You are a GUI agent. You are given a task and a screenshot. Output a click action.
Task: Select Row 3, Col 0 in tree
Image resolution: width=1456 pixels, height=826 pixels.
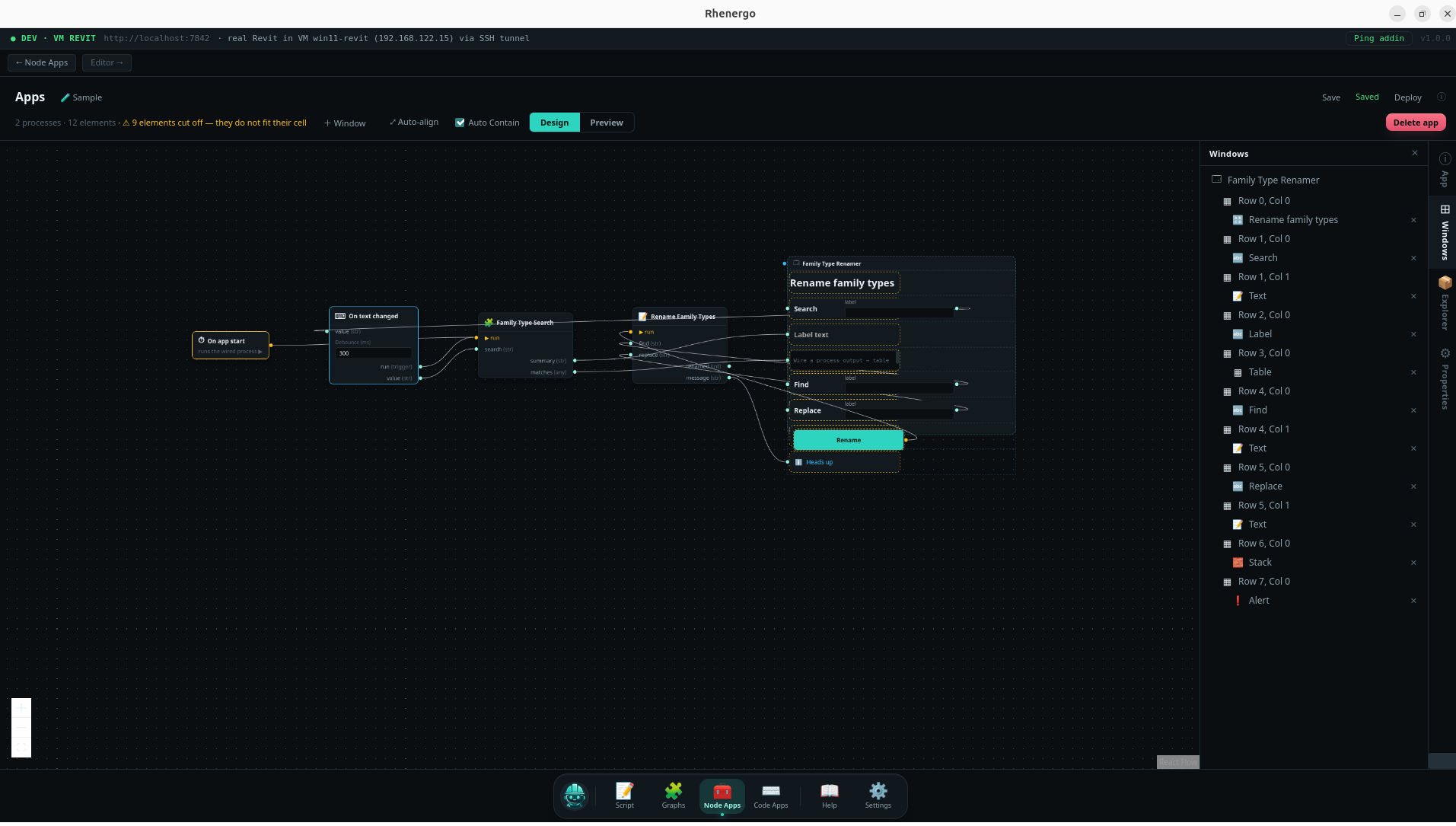click(1263, 353)
